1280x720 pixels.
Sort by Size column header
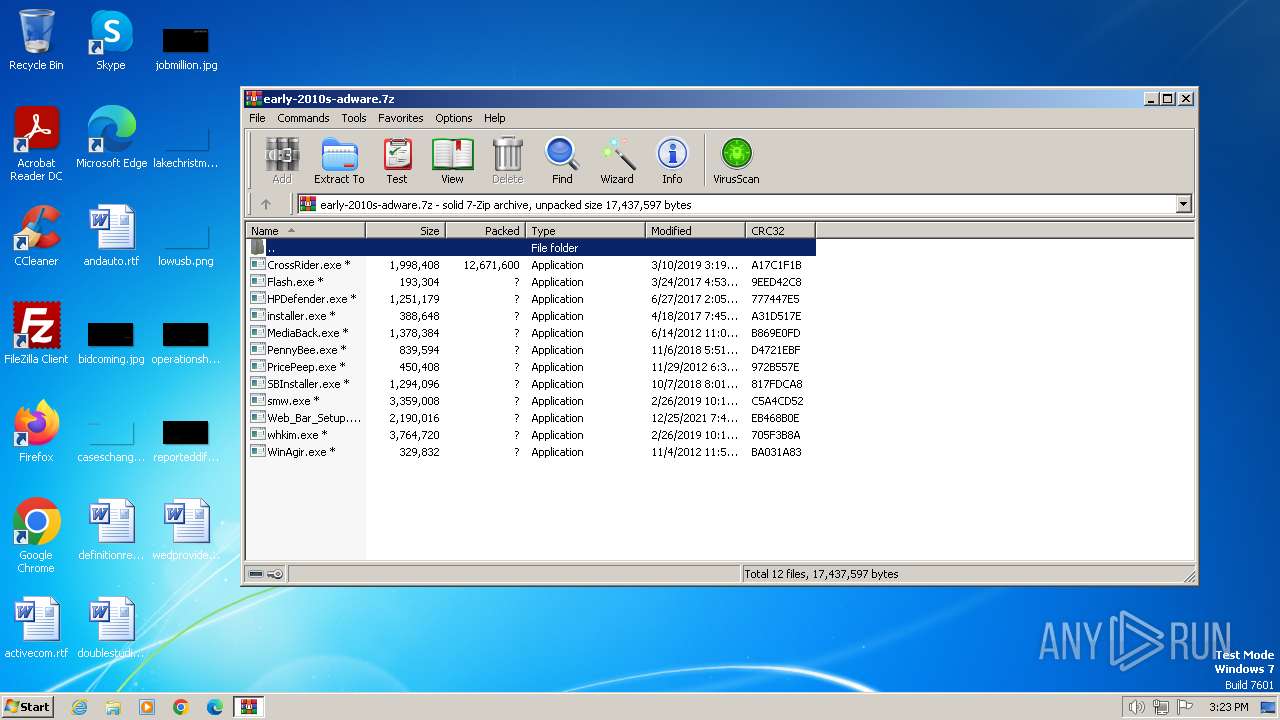coord(406,231)
